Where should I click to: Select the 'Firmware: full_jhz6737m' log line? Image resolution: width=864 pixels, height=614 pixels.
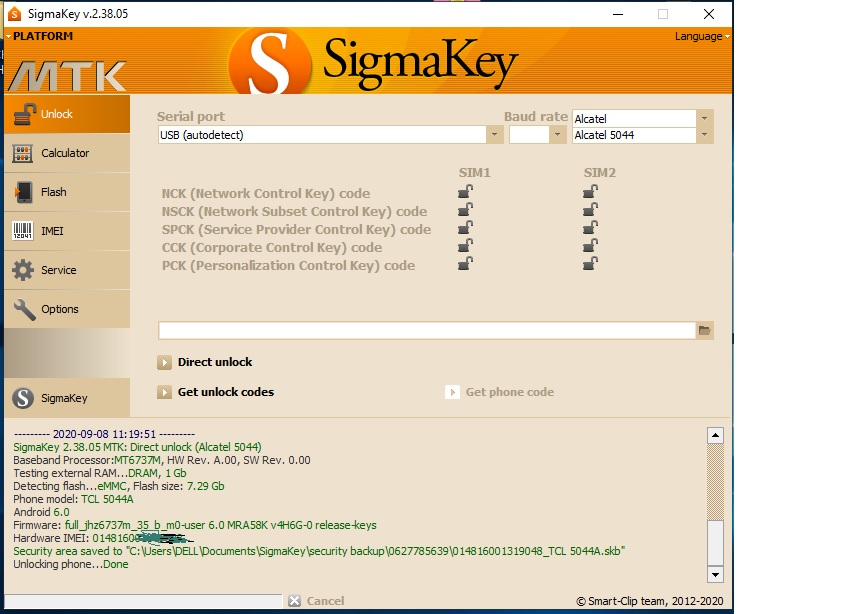[195, 525]
